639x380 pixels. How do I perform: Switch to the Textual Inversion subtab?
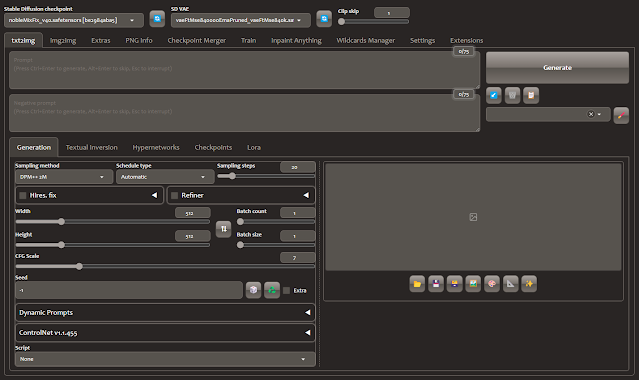[91, 148]
